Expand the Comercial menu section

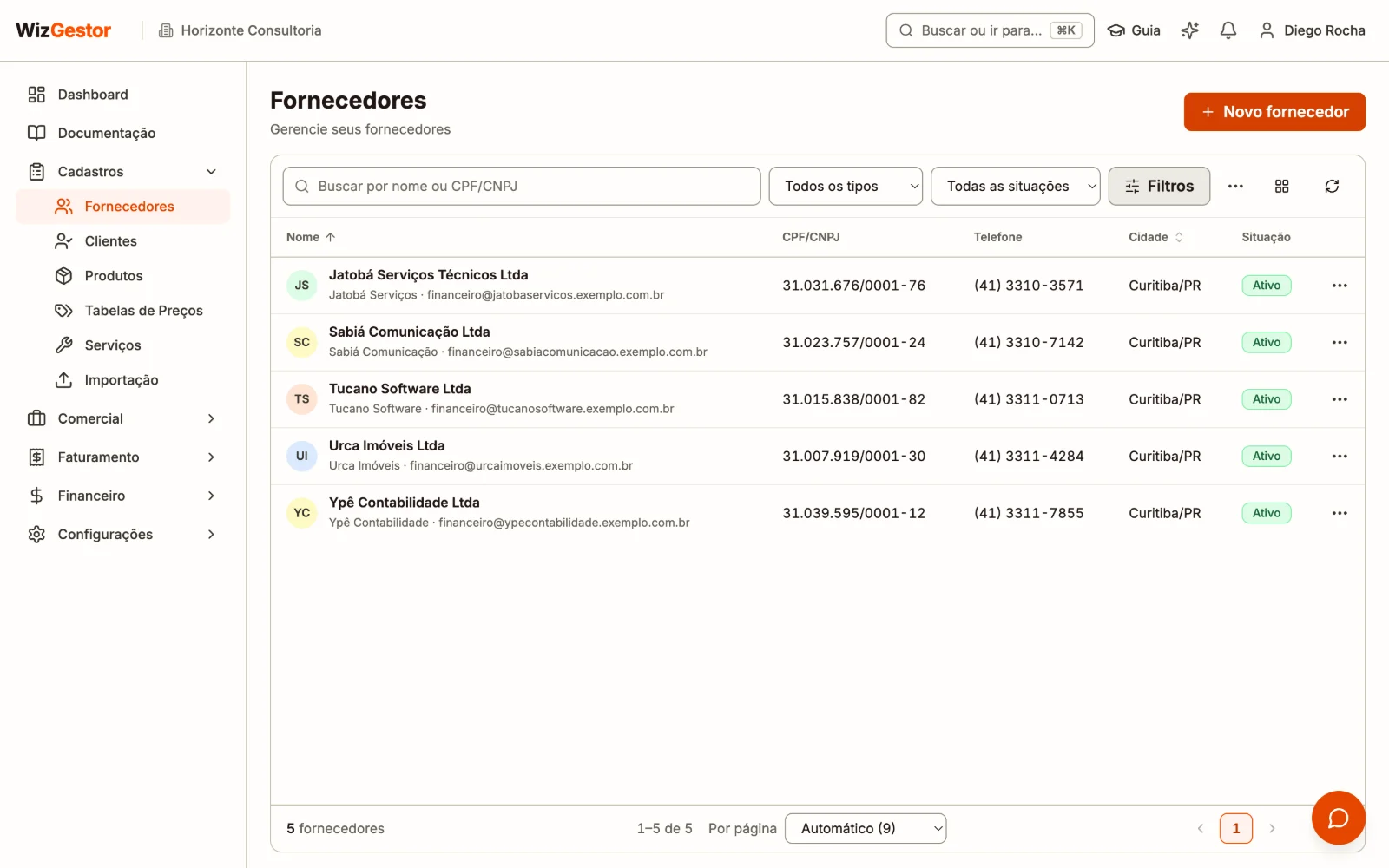(x=122, y=418)
